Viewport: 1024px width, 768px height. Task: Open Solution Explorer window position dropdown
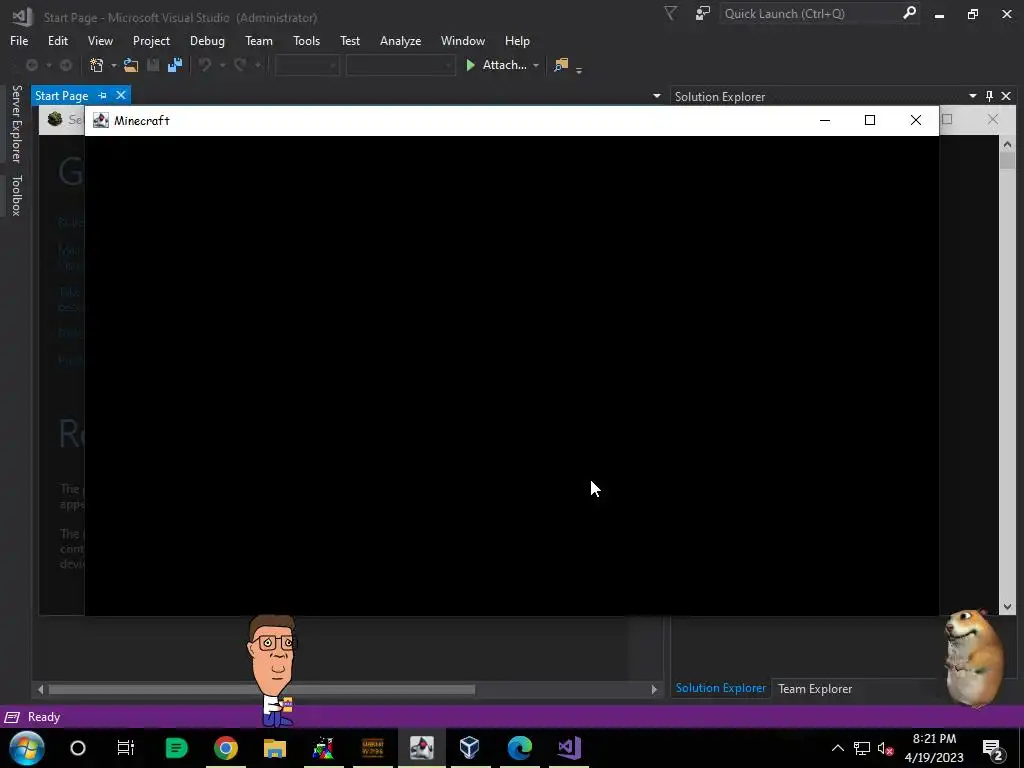click(972, 96)
